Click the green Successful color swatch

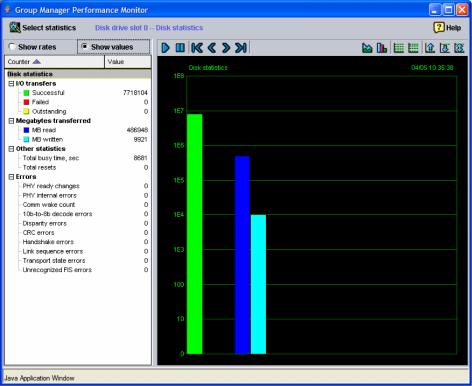[26, 93]
